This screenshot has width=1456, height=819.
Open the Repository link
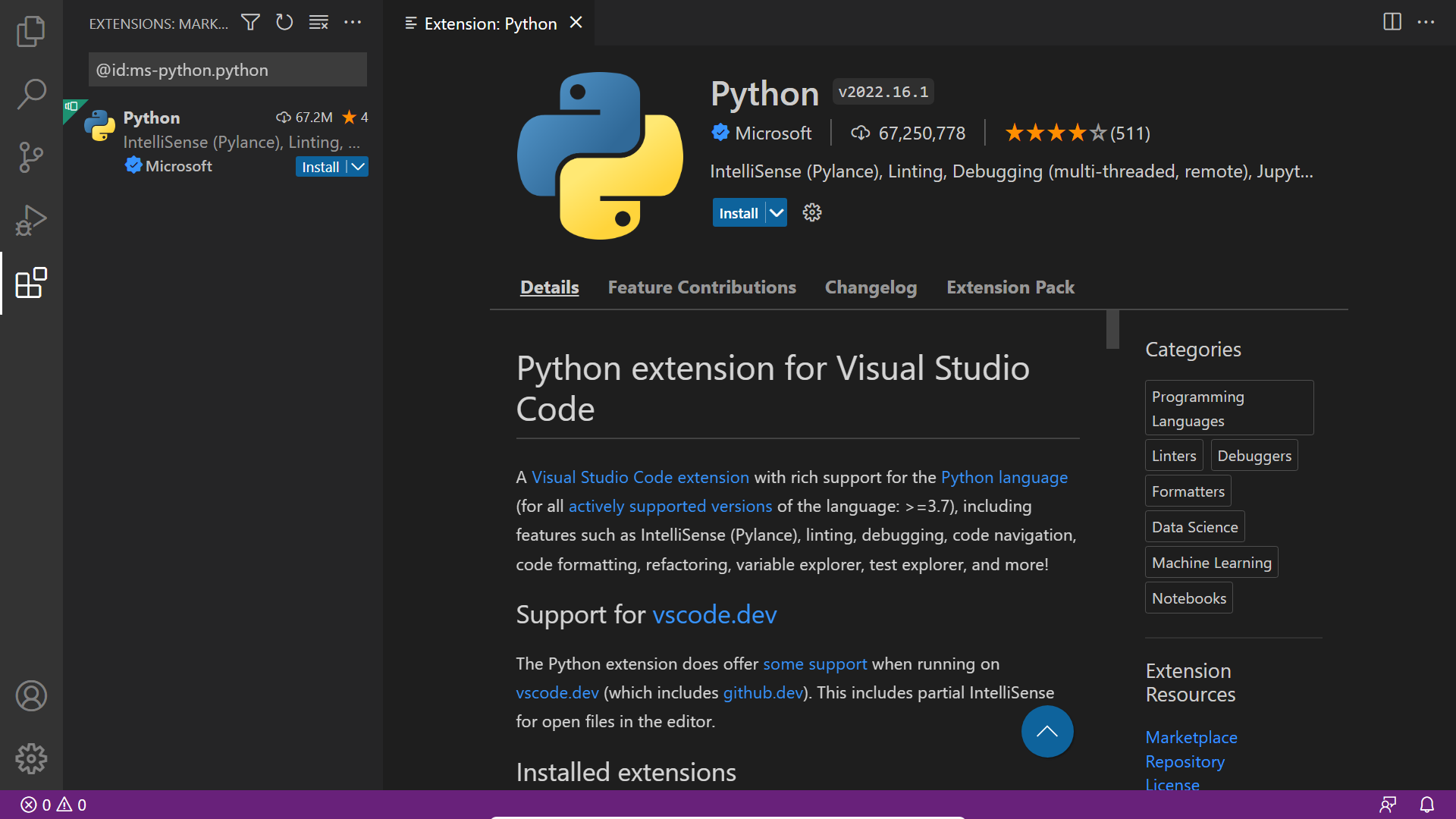[x=1185, y=761]
